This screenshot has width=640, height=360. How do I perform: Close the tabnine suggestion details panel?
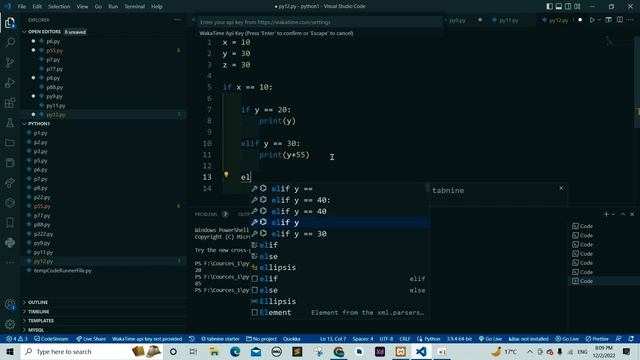point(561,188)
